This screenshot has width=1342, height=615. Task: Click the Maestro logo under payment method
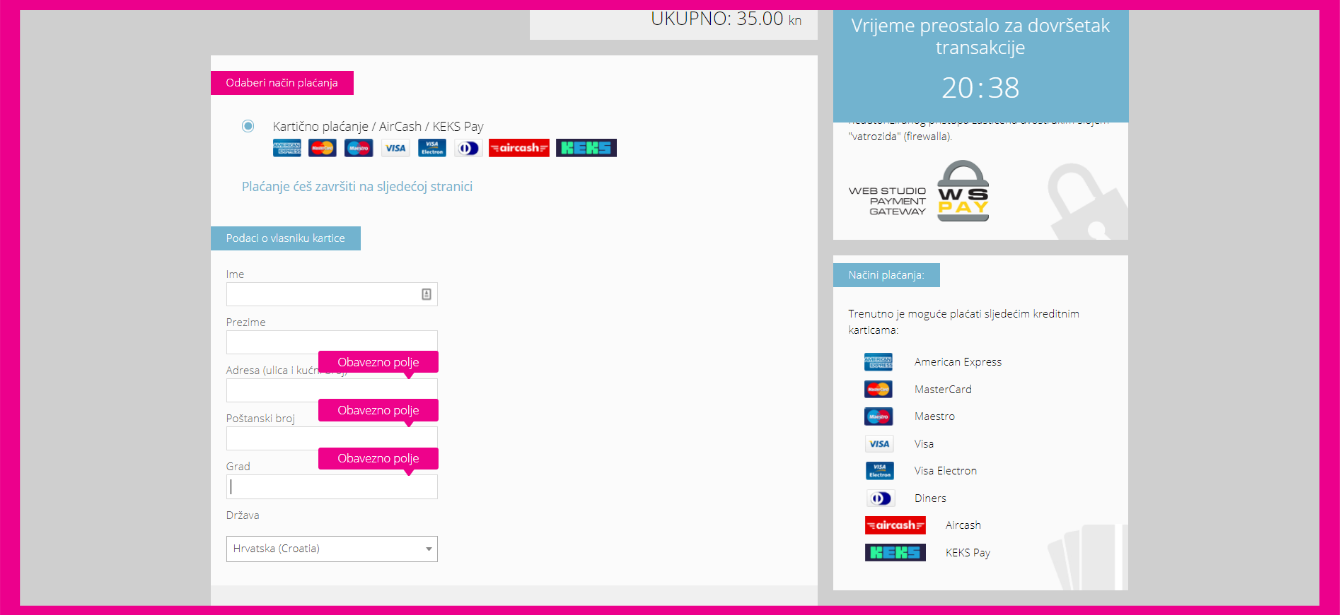point(358,148)
